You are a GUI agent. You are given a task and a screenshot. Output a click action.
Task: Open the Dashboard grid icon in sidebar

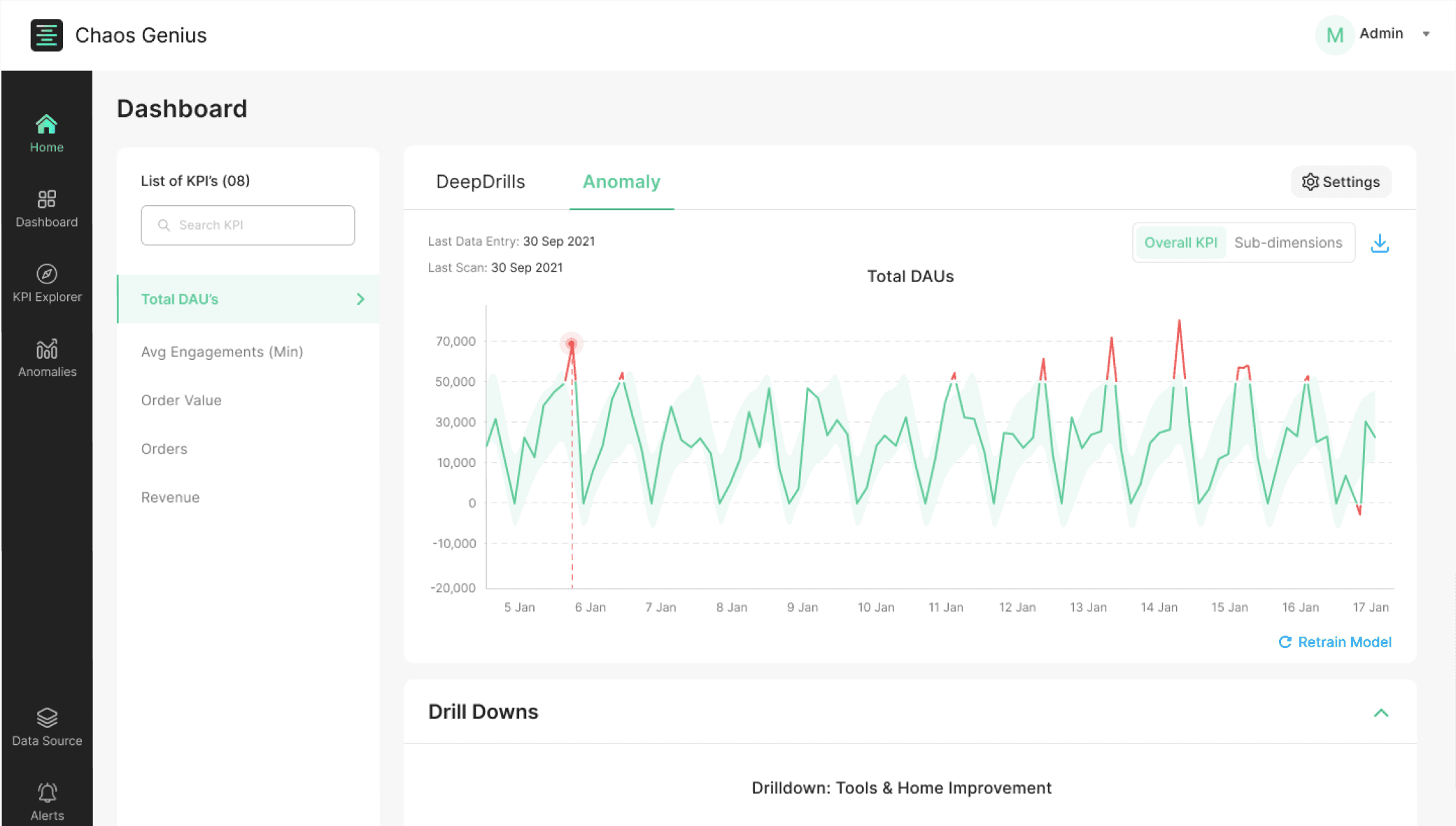pos(47,199)
